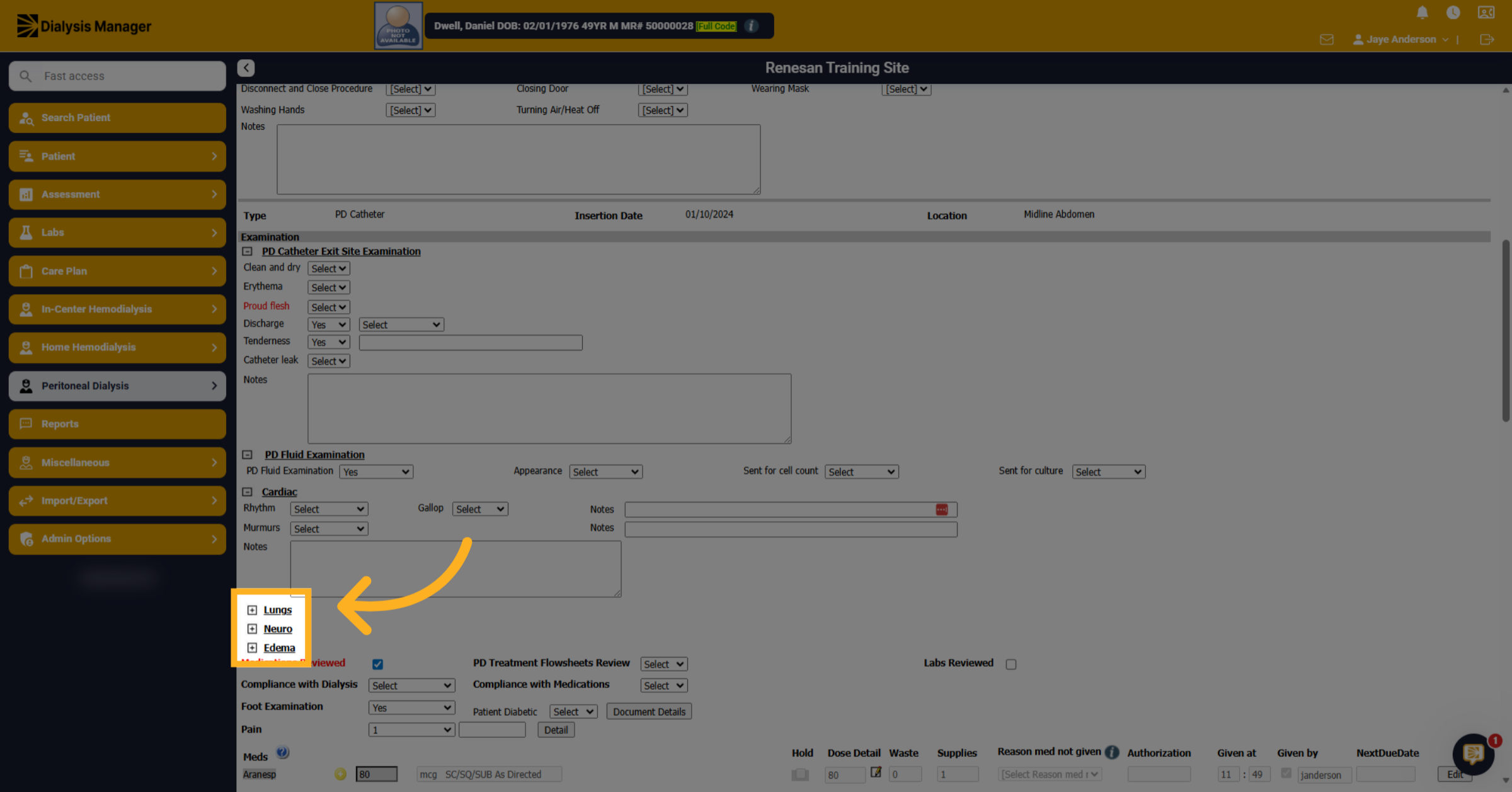Click the patient info icon next to Full Code
The width and height of the screenshot is (1512, 792).
[751, 26]
